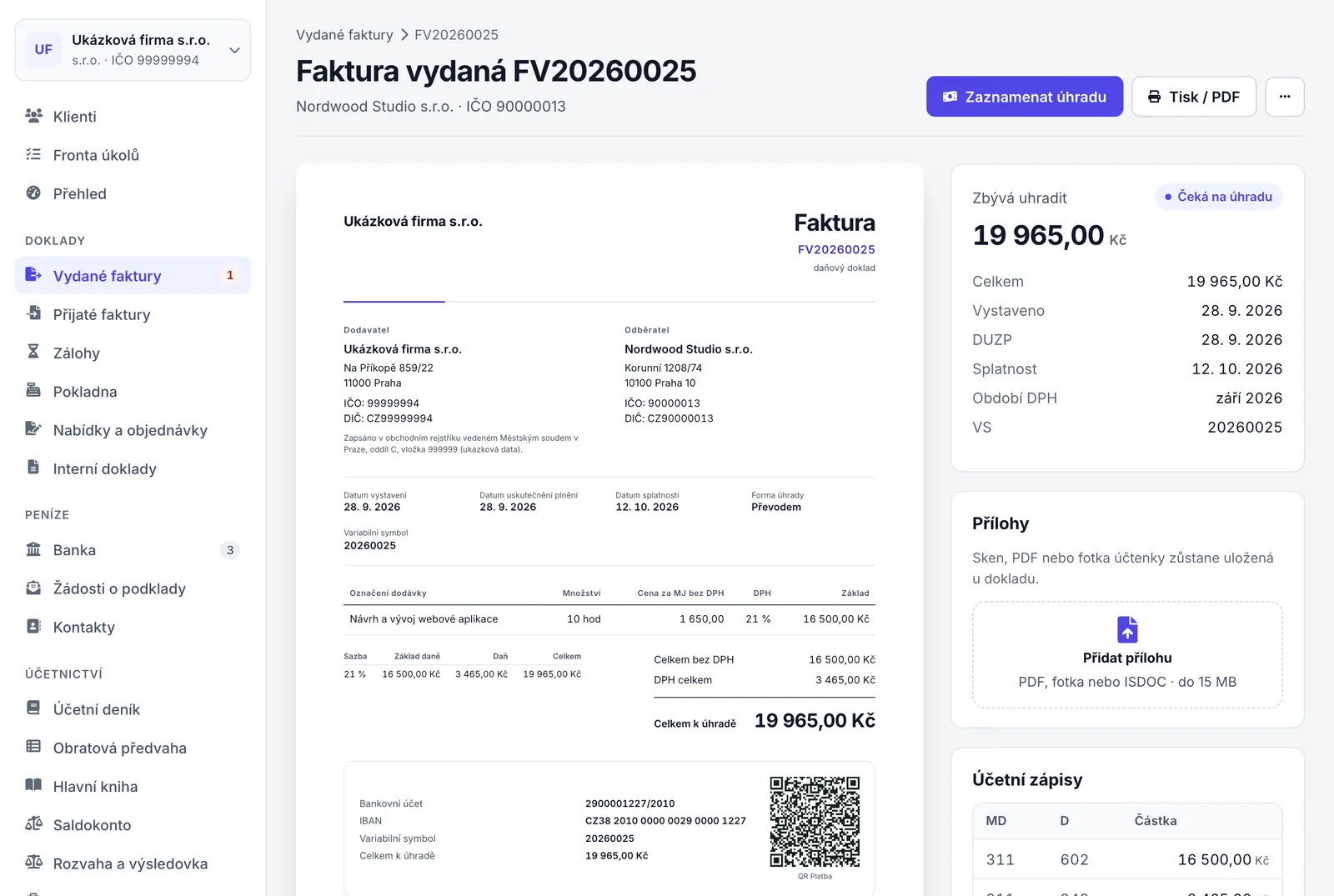Navigate to Saldokonto

[133, 824]
